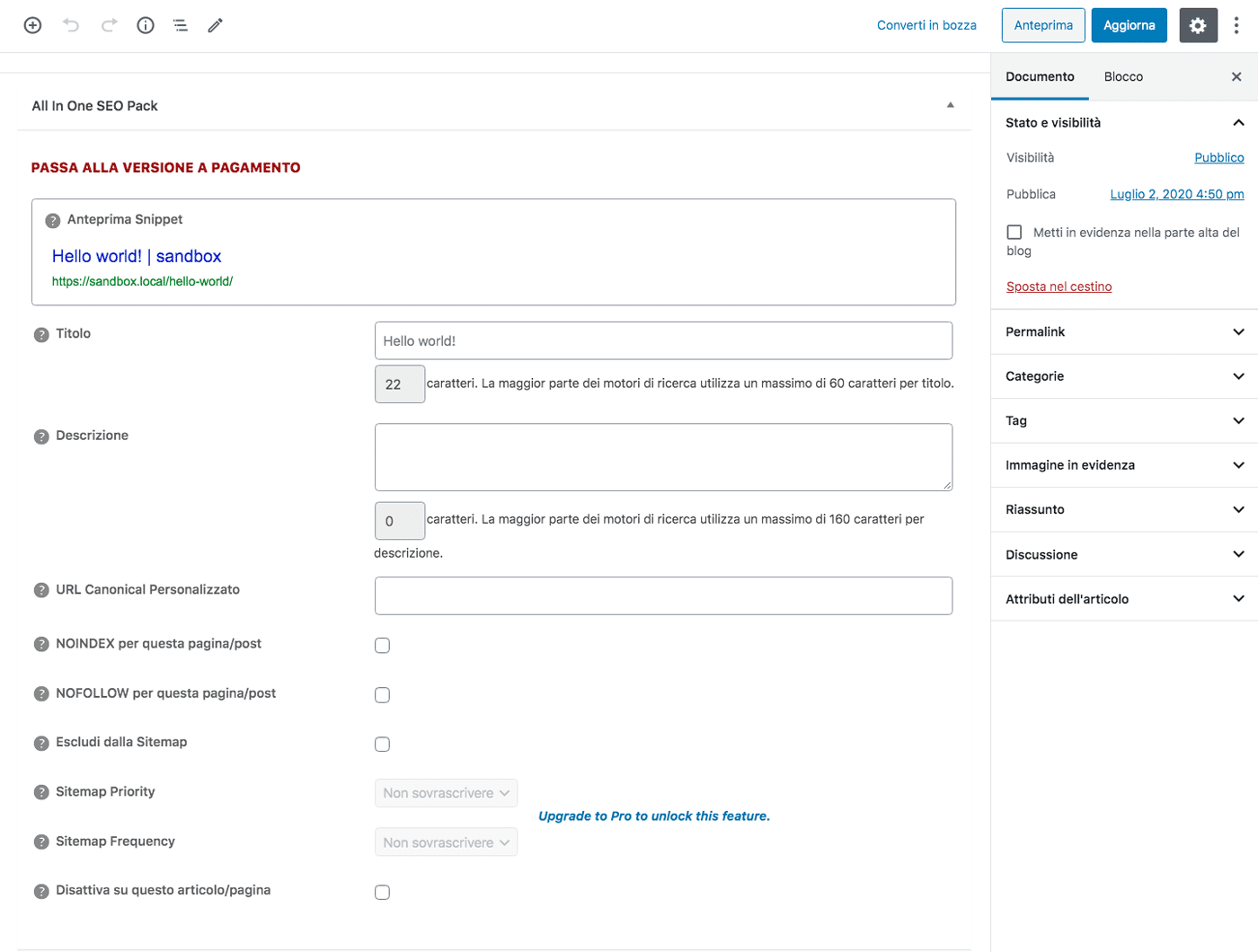Check NOFOLLOW per questa pagina/post
Image resolution: width=1258 pixels, height=952 pixels.
pos(383,694)
